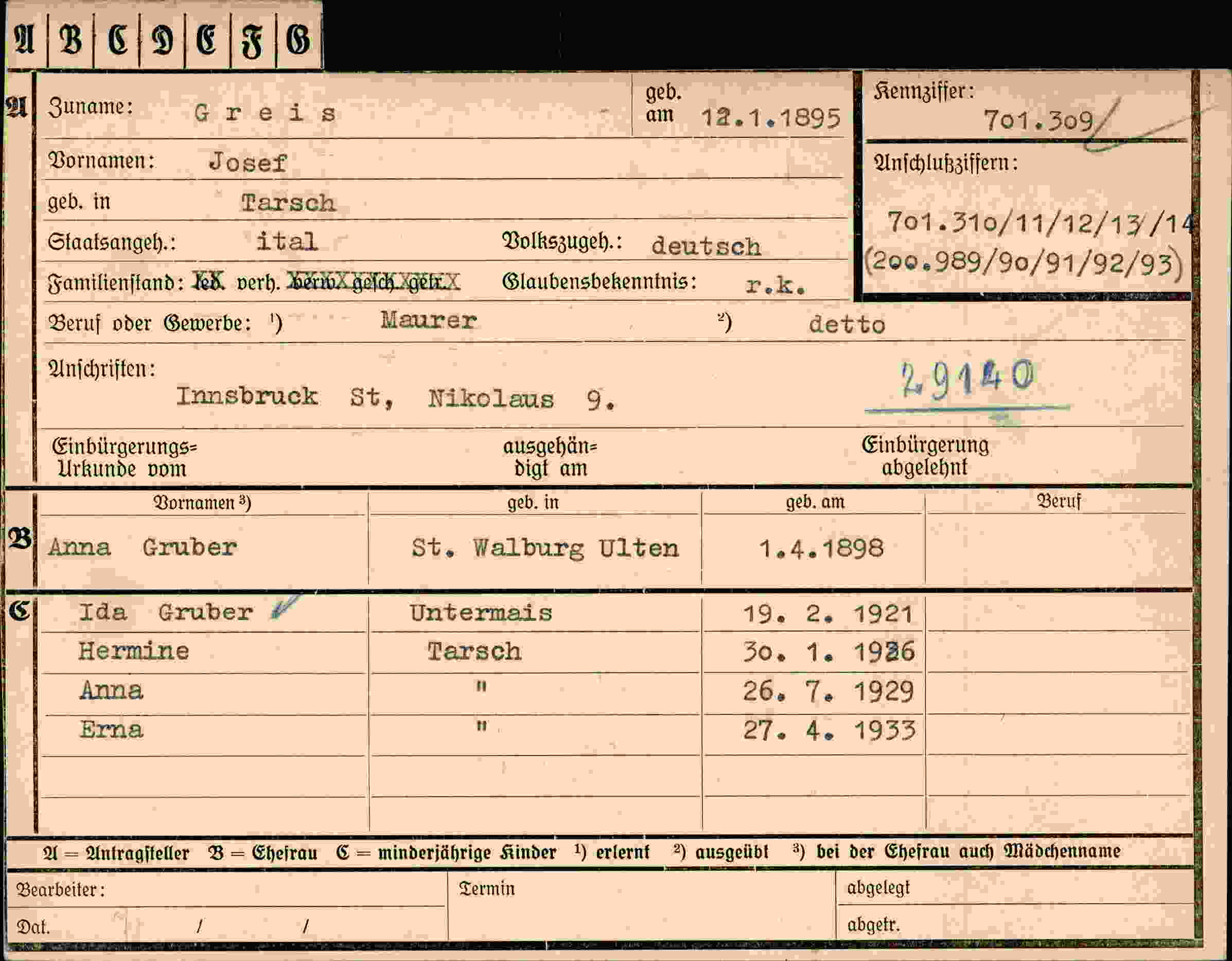Select index tab letter B
The width and height of the screenshot is (1232, 961).
pyautogui.click(x=71, y=41)
